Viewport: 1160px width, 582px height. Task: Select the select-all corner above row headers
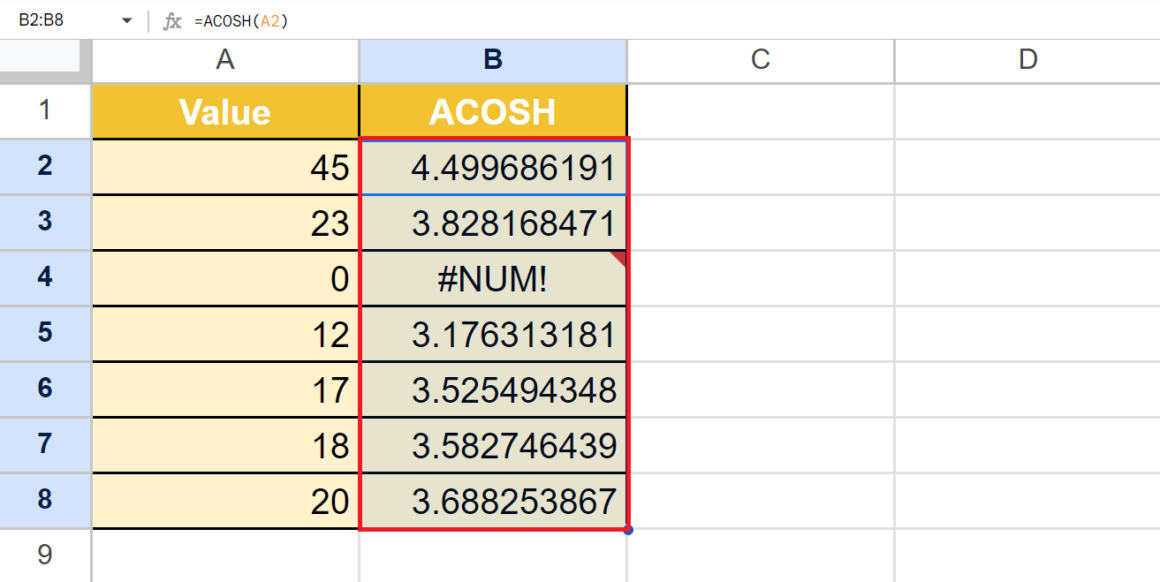point(44,60)
